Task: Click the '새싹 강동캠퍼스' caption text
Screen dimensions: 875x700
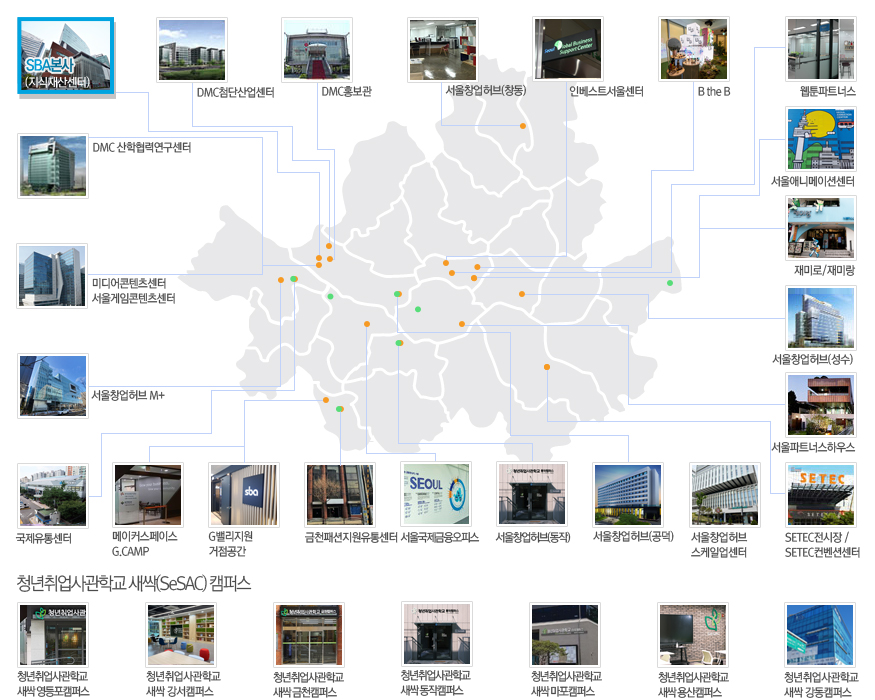Action: click(816, 692)
